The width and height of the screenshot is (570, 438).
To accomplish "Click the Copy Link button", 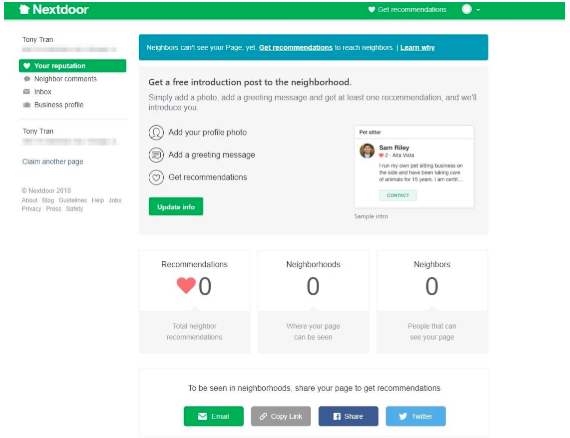I will click(x=281, y=416).
